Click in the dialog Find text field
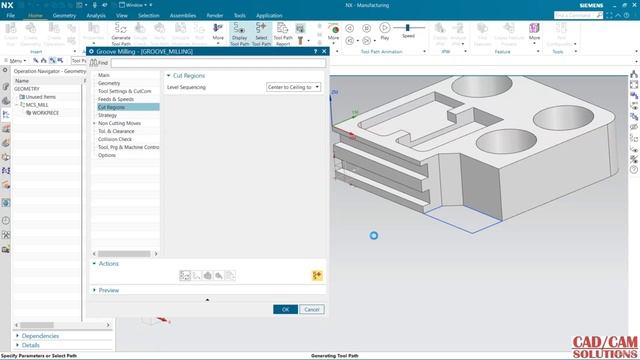This screenshot has height=360, width=640. [218, 63]
